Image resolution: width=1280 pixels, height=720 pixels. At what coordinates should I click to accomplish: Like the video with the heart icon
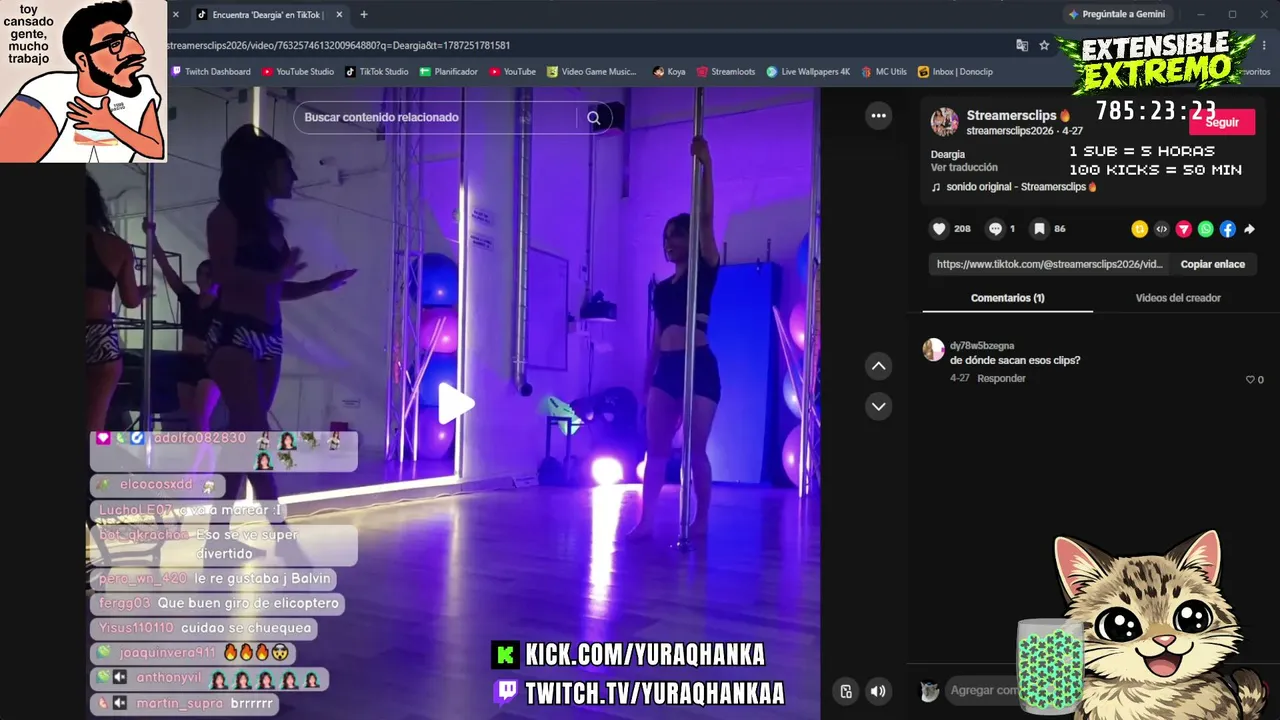click(939, 229)
